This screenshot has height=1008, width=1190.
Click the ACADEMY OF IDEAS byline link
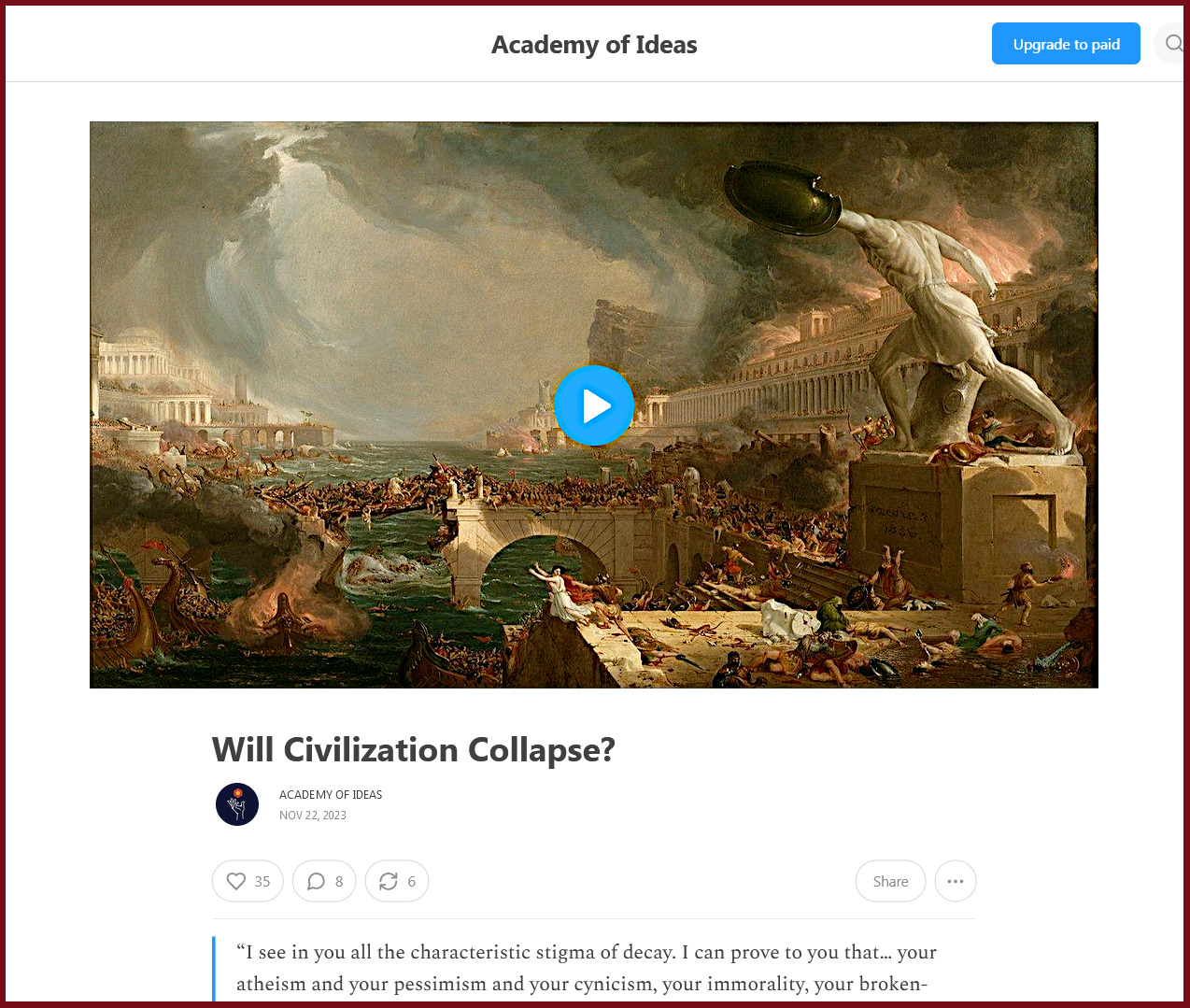coord(331,795)
